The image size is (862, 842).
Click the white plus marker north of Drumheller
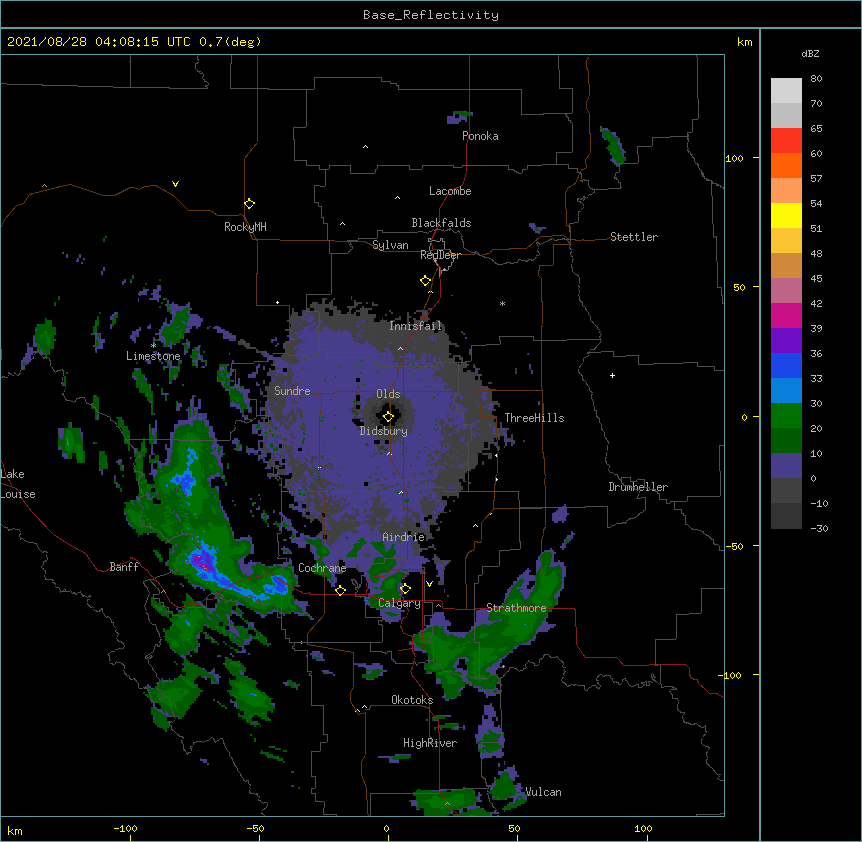[x=612, y=375]
